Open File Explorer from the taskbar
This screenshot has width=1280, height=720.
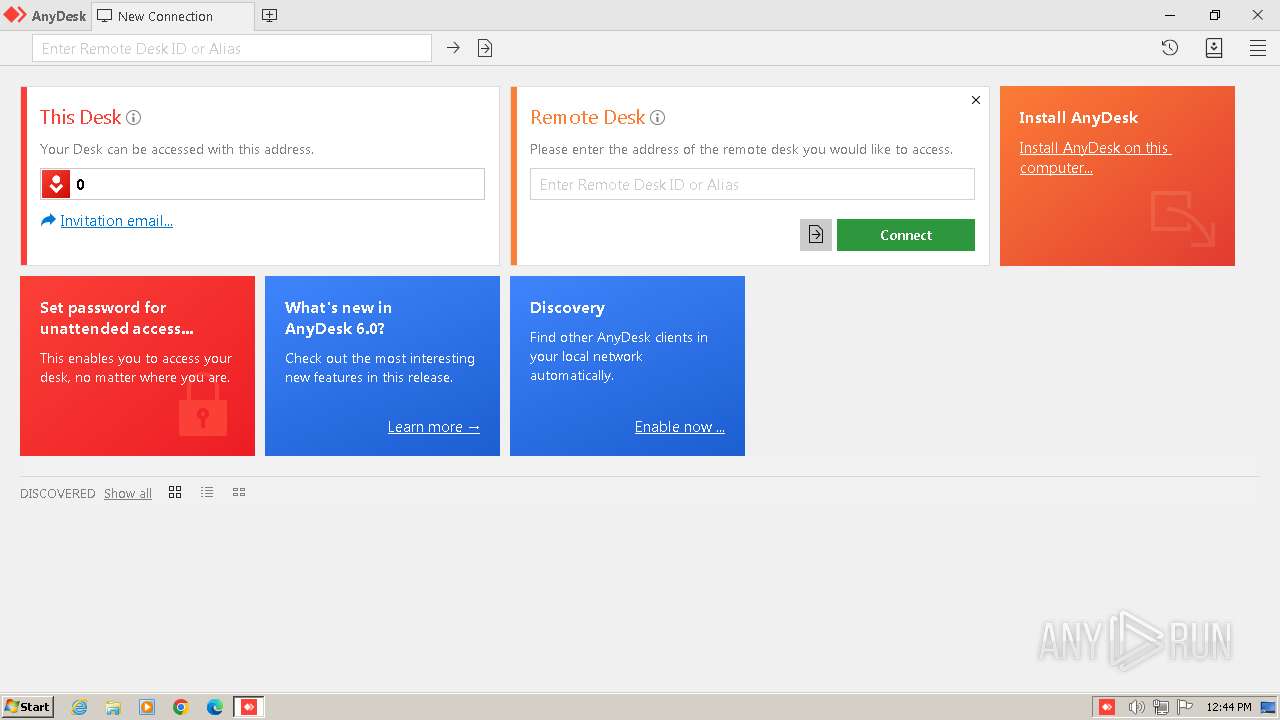click(x=113, y=707)
